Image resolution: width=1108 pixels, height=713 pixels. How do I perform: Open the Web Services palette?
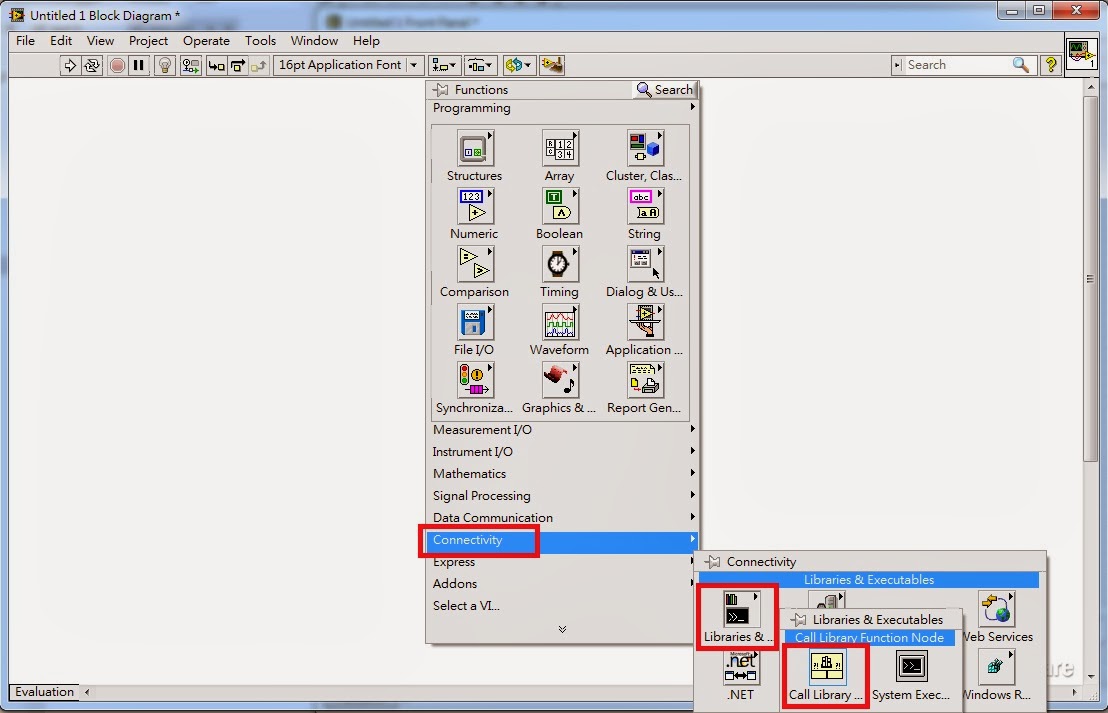tap(997, 608)
